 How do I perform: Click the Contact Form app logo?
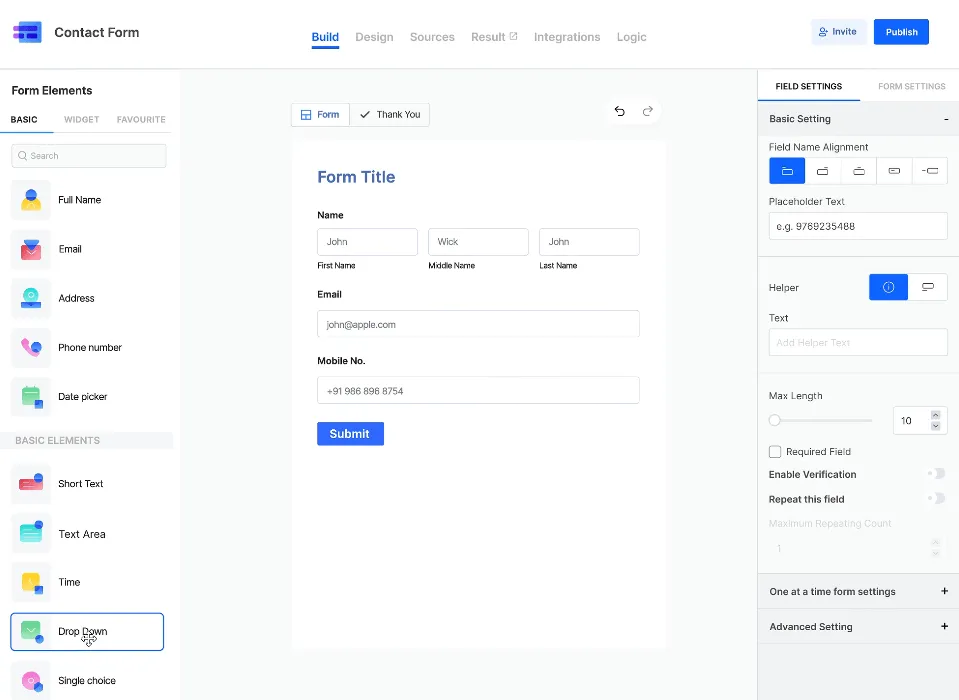point(28,32)
